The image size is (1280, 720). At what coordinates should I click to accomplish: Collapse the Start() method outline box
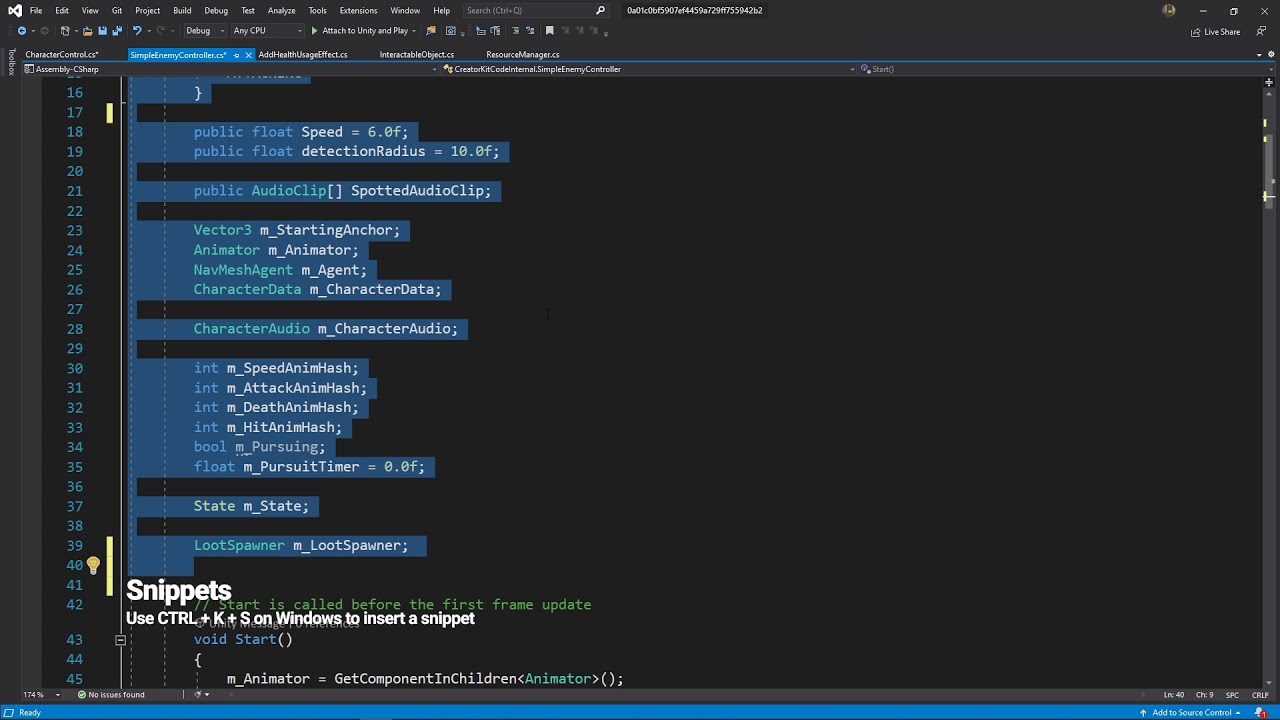pos(120,640)
